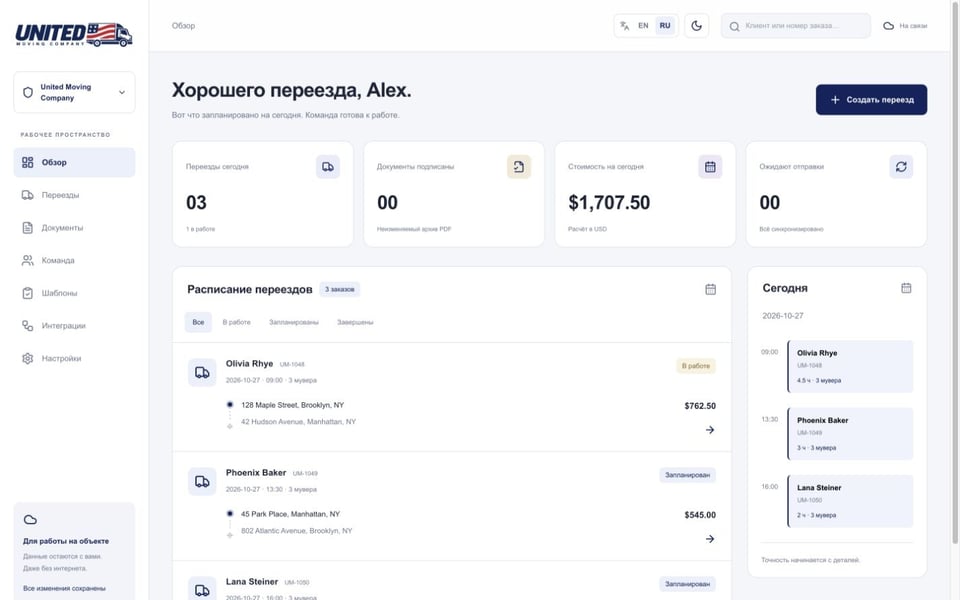Viewport: 960px width, 600px height.
Task: Click calendar icon in Расписание переездов header
Action: click(x=710, y=289)
